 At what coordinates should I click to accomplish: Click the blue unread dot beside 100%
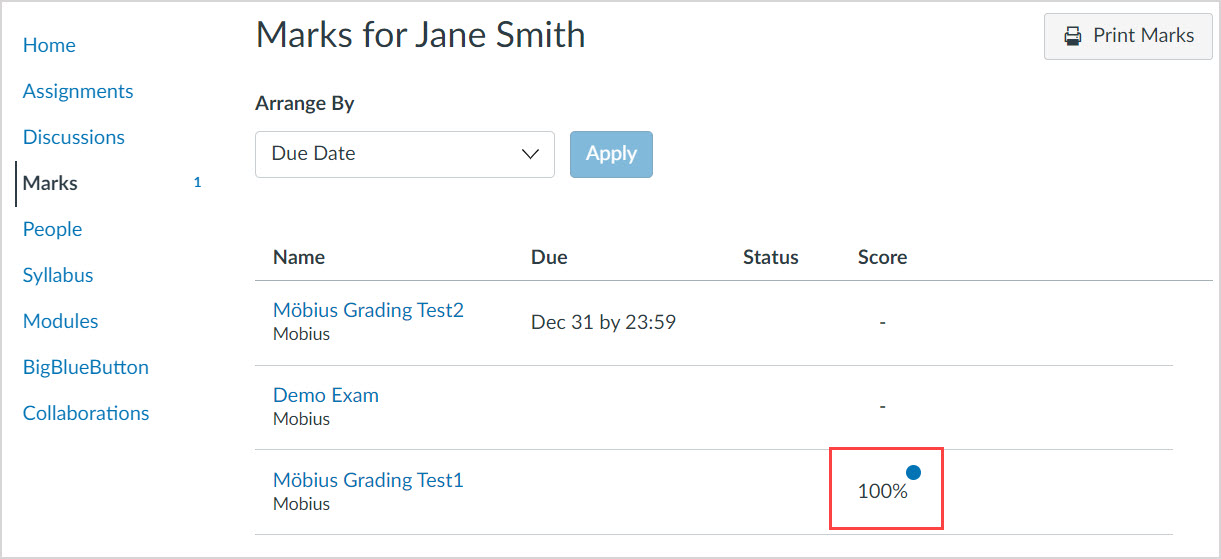[x=913, y=472]
